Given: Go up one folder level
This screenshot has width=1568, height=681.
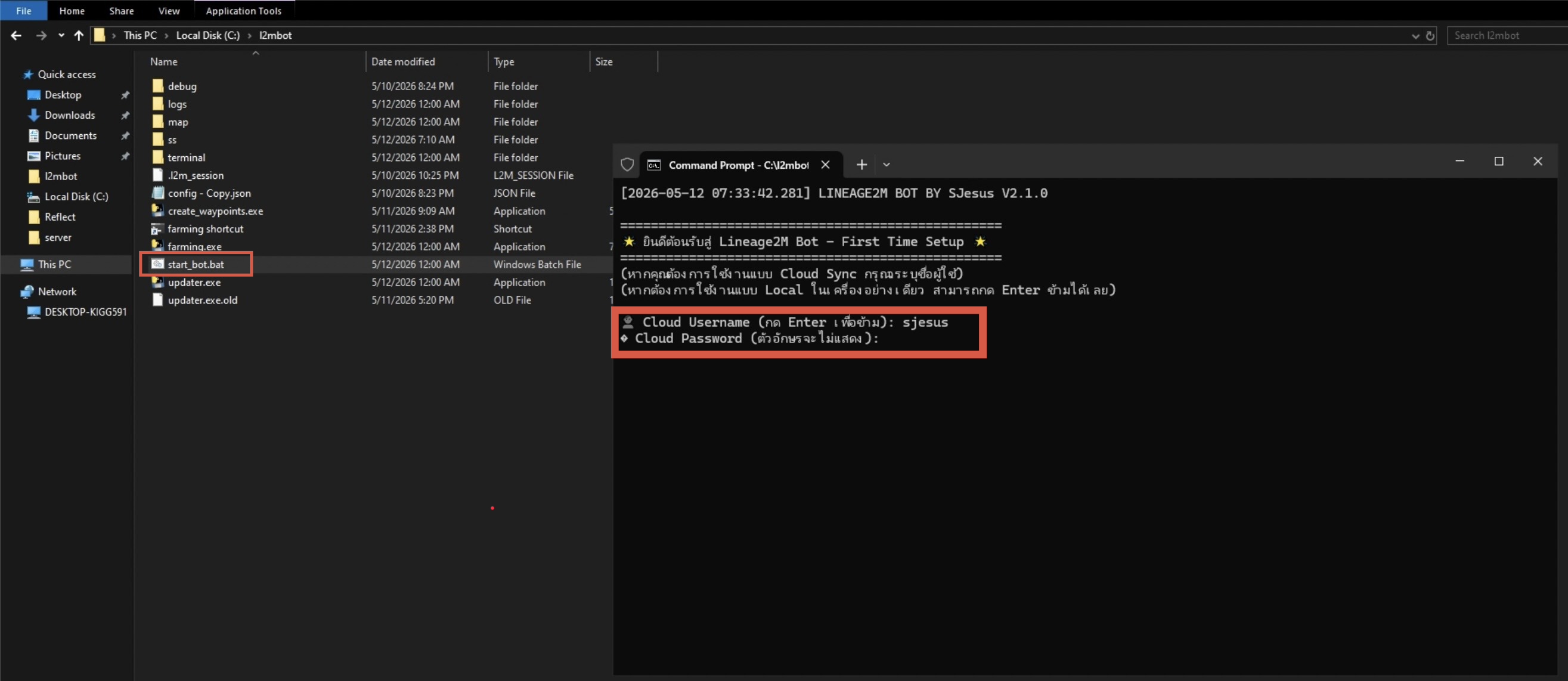Looking at the screenshot, I should [79, 36].
